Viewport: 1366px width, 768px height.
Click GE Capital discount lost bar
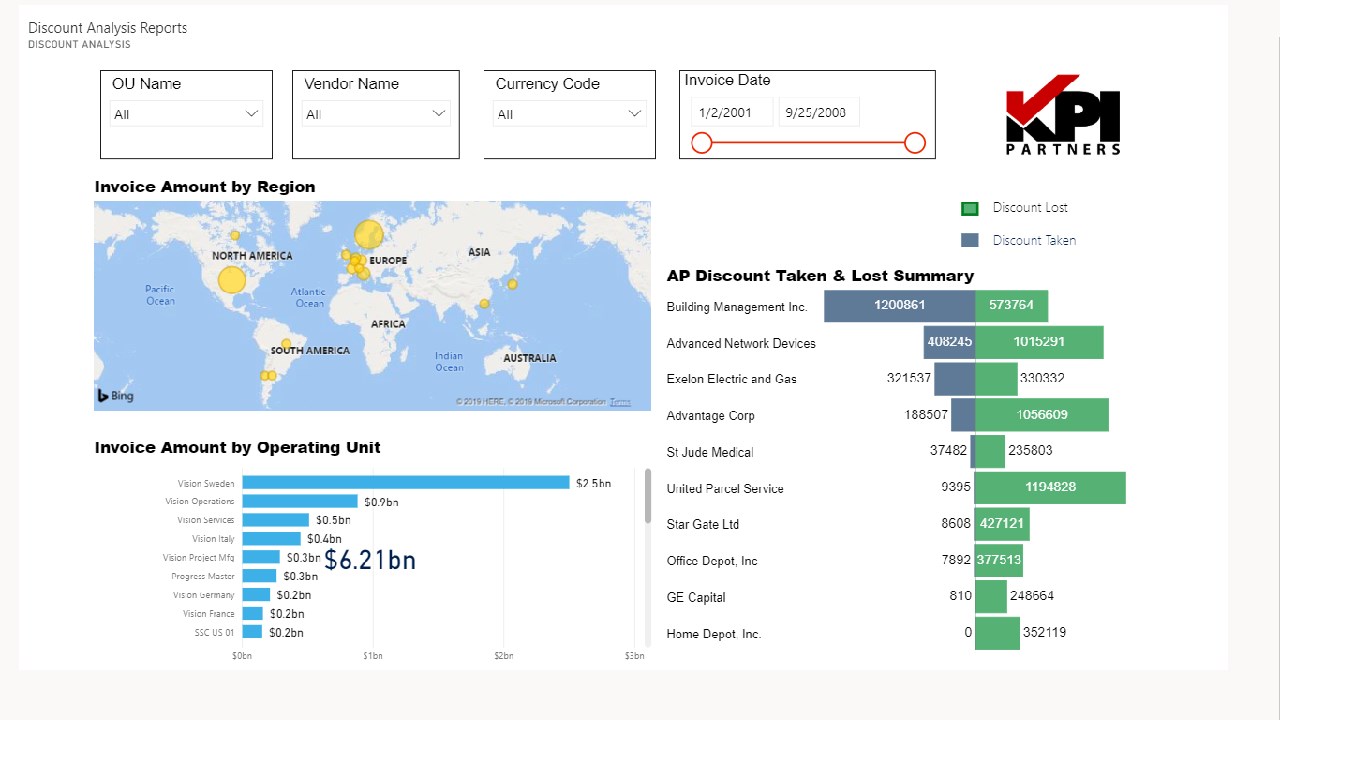point(991,596)
